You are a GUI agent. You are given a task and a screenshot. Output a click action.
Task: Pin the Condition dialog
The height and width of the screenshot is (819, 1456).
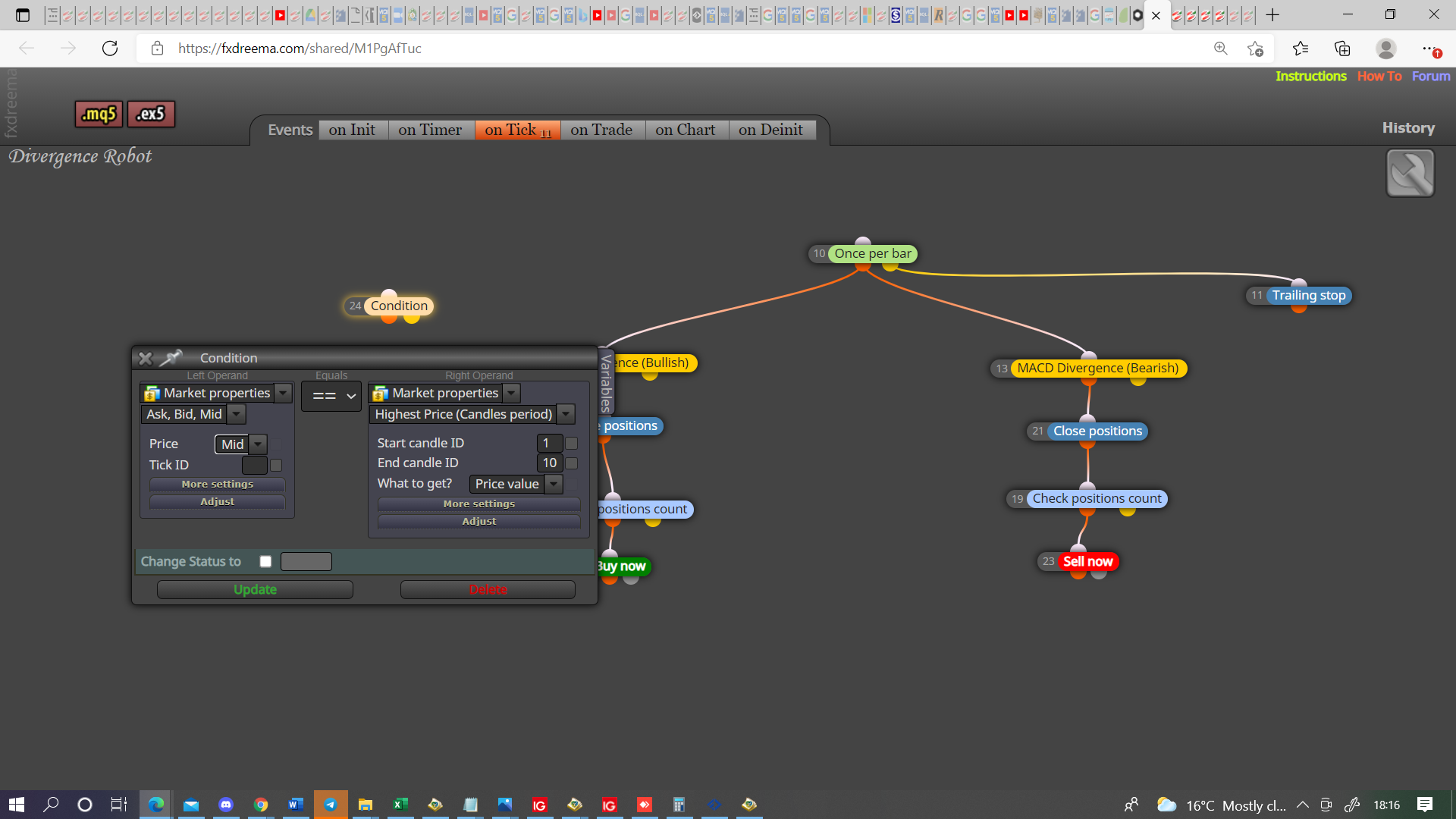click(x=171, y=357)
